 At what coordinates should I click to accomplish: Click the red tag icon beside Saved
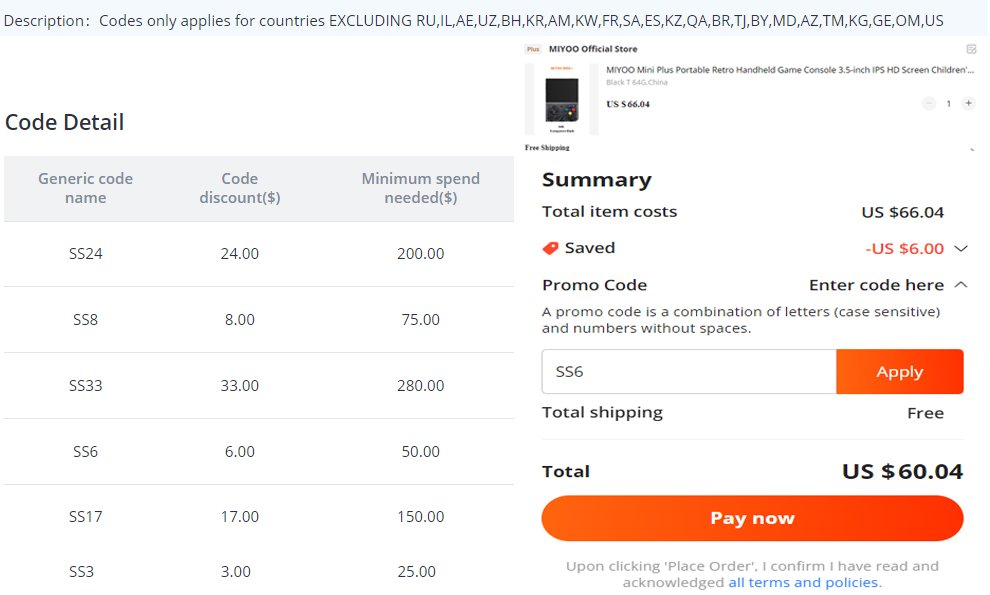(551, 248)
